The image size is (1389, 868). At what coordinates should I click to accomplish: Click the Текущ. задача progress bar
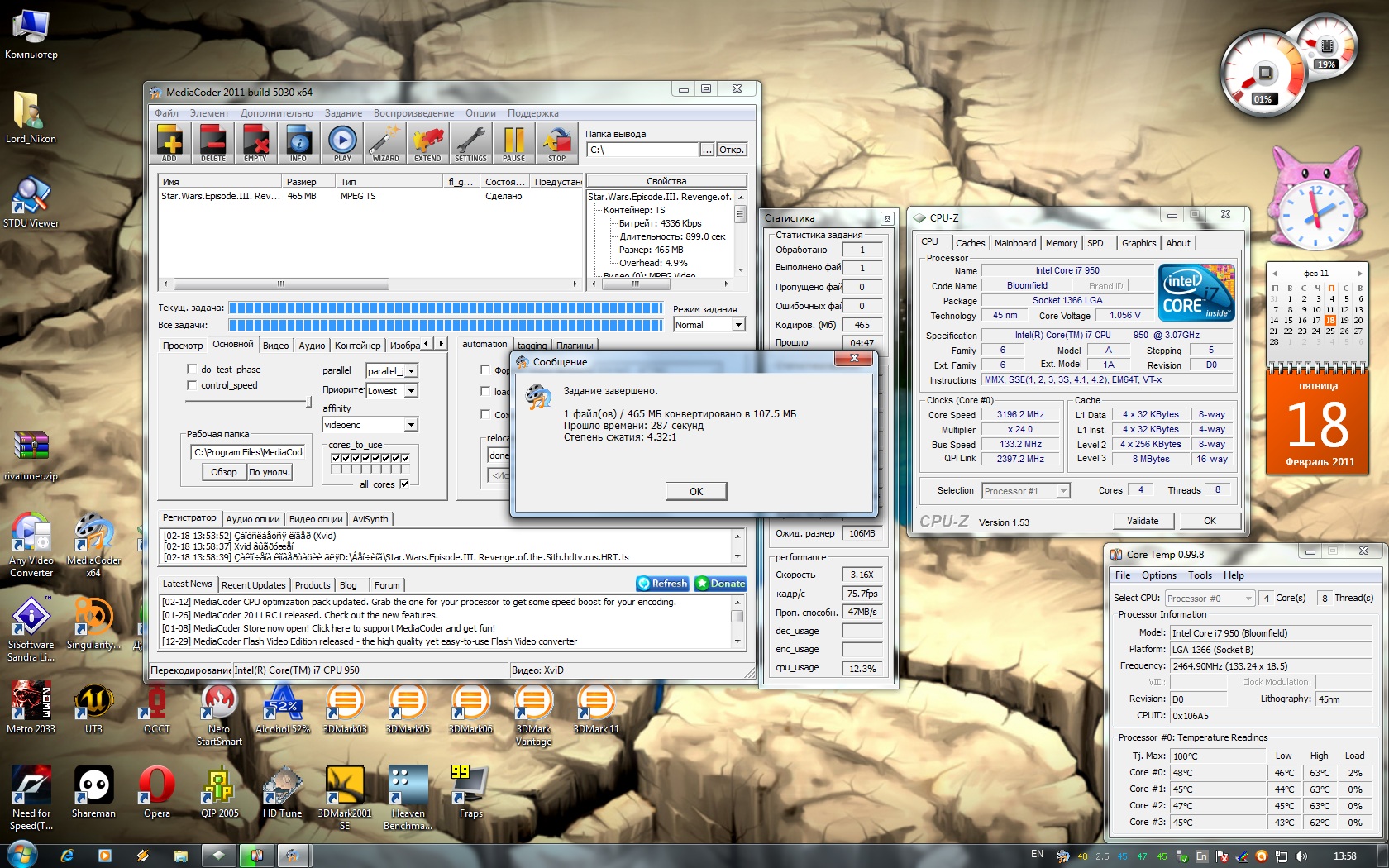tap(446, 308)
